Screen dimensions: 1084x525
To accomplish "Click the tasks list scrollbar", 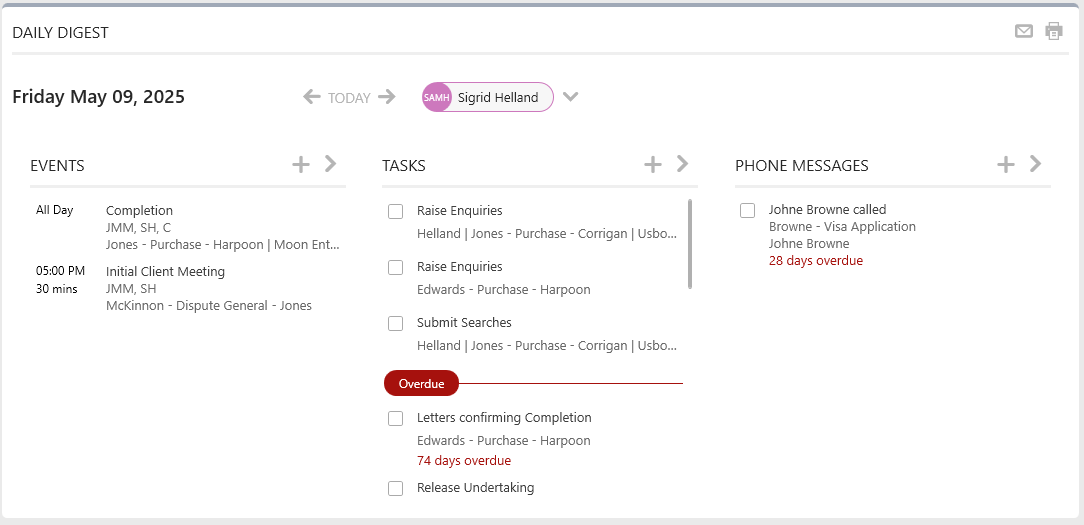I will [689, 244].
